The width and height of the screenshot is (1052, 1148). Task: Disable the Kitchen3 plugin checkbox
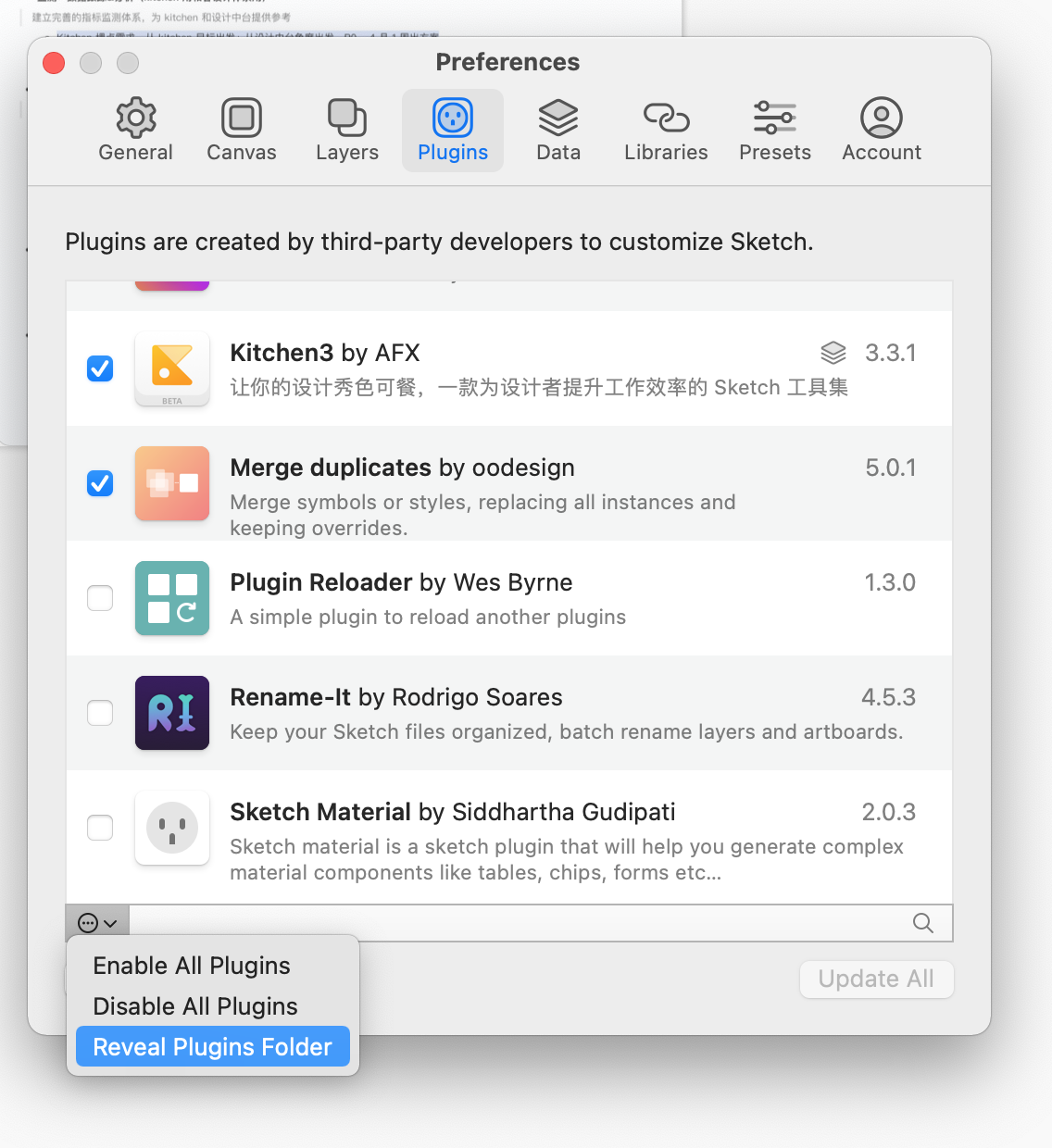(x=100, y=368)
